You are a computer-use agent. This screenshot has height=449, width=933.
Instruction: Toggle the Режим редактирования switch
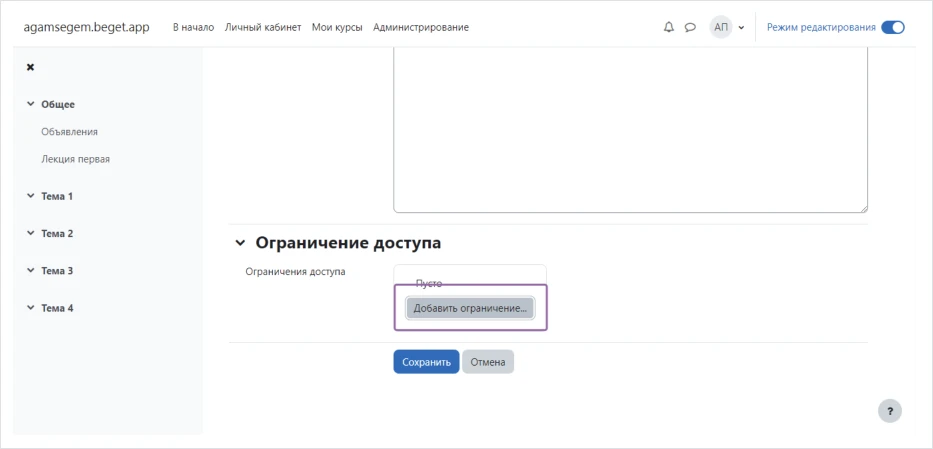click(893, 27)
